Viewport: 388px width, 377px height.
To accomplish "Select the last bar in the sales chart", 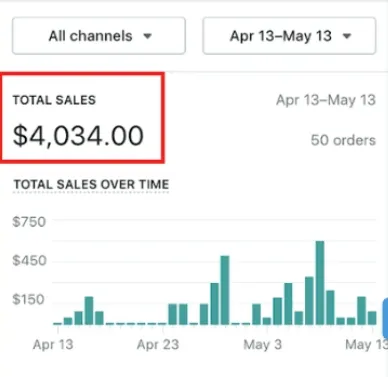I will (x=372, y=318).
